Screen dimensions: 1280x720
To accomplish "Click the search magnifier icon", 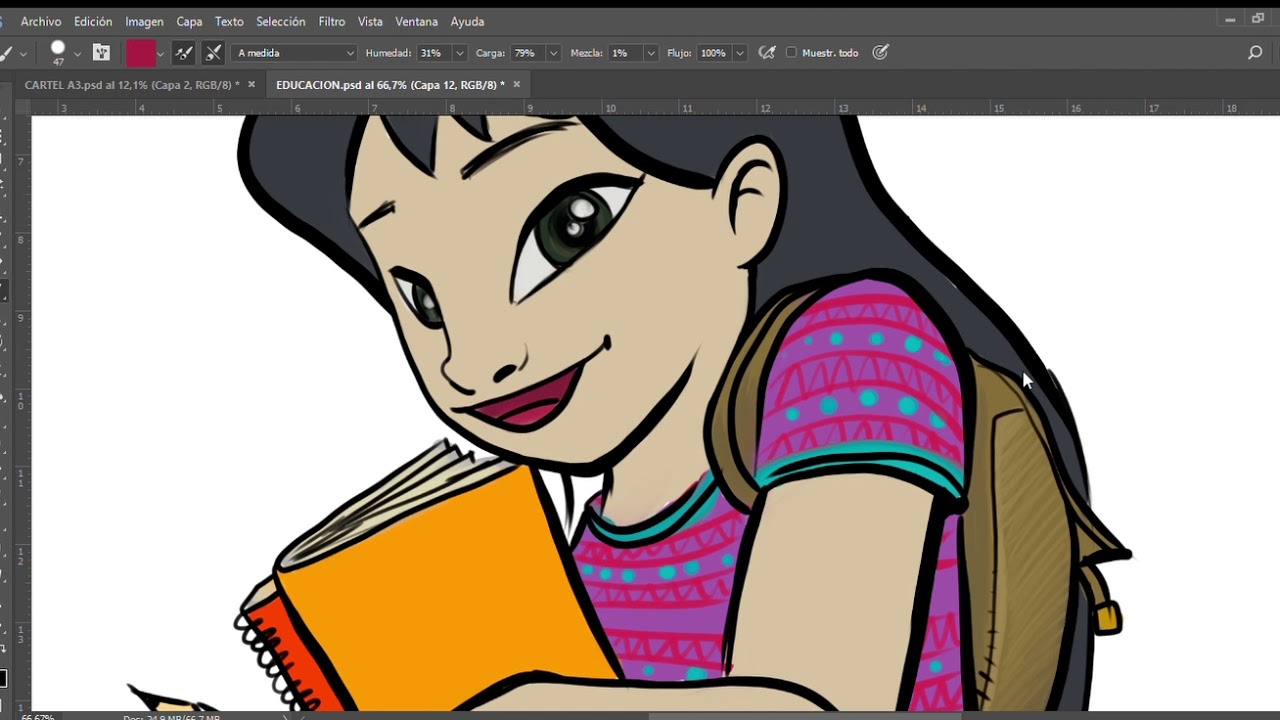I will [1255, 53].
